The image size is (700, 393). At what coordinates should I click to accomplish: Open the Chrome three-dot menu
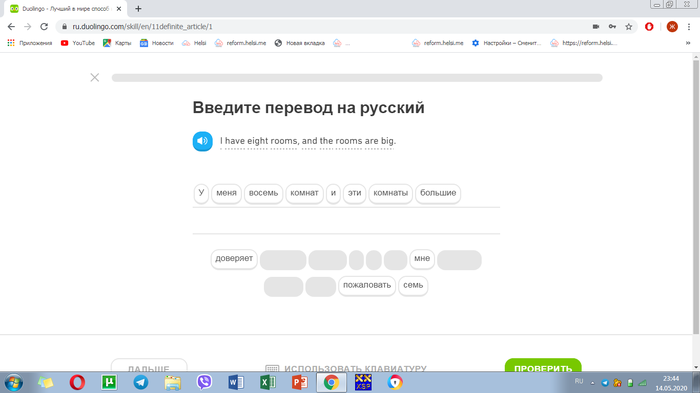[x=689, y=27]
